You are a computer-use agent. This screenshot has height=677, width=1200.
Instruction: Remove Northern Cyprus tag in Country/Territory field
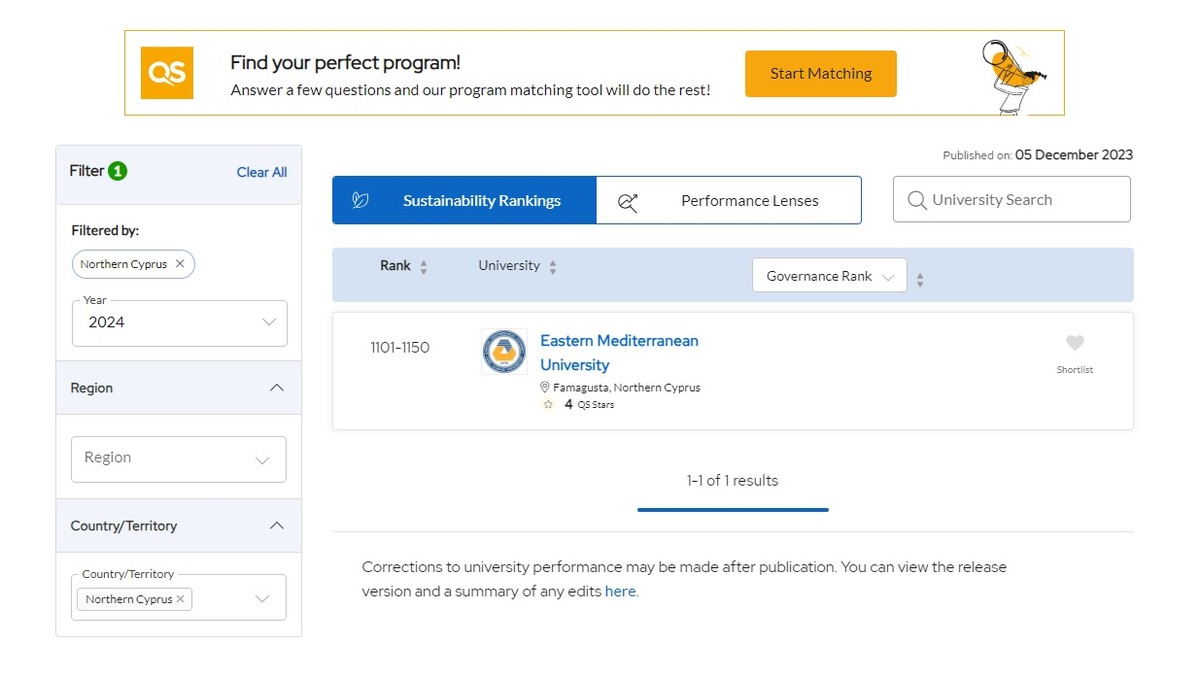coord(180,599)
